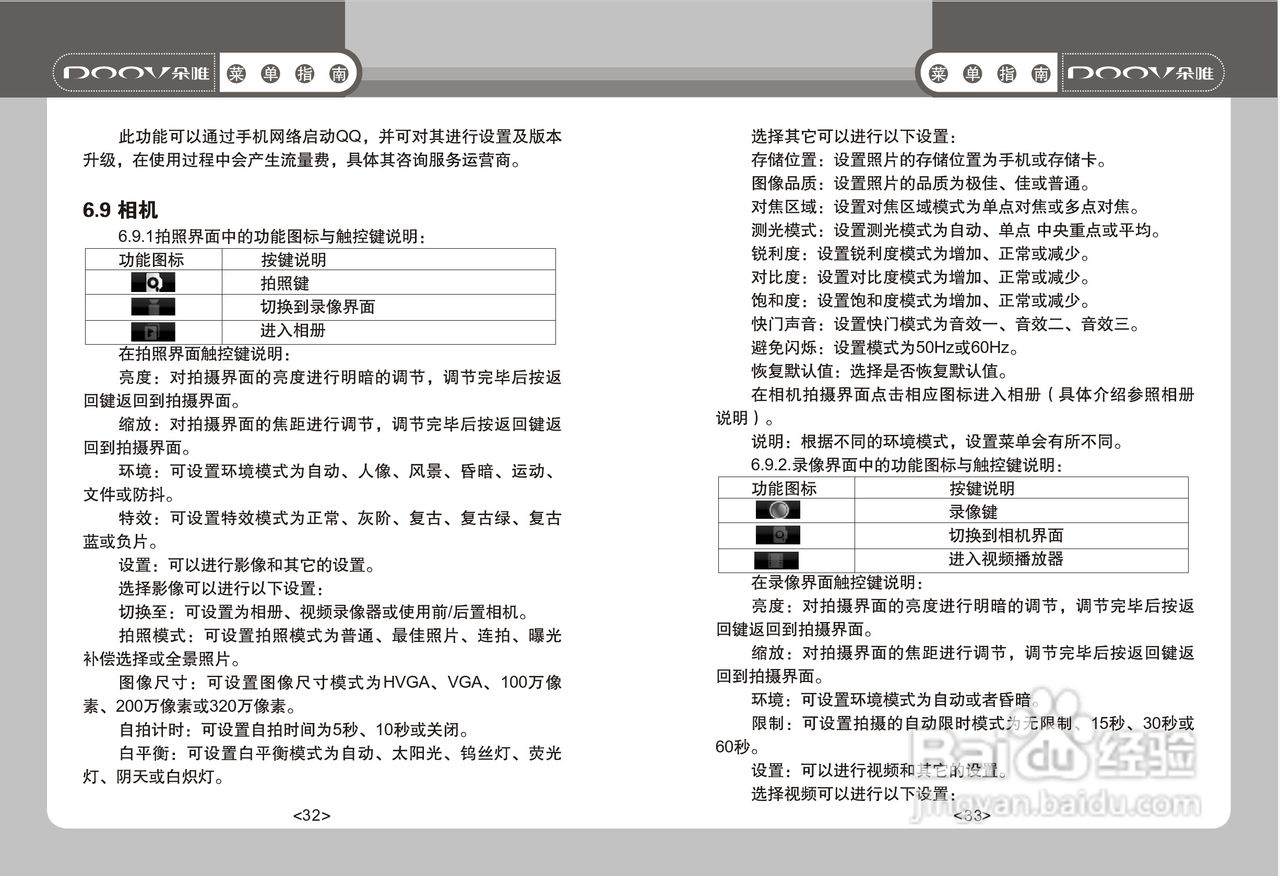Click the line starting 锐利度
The width and height of the screenshot is (1280, 876).
(921, 254)
